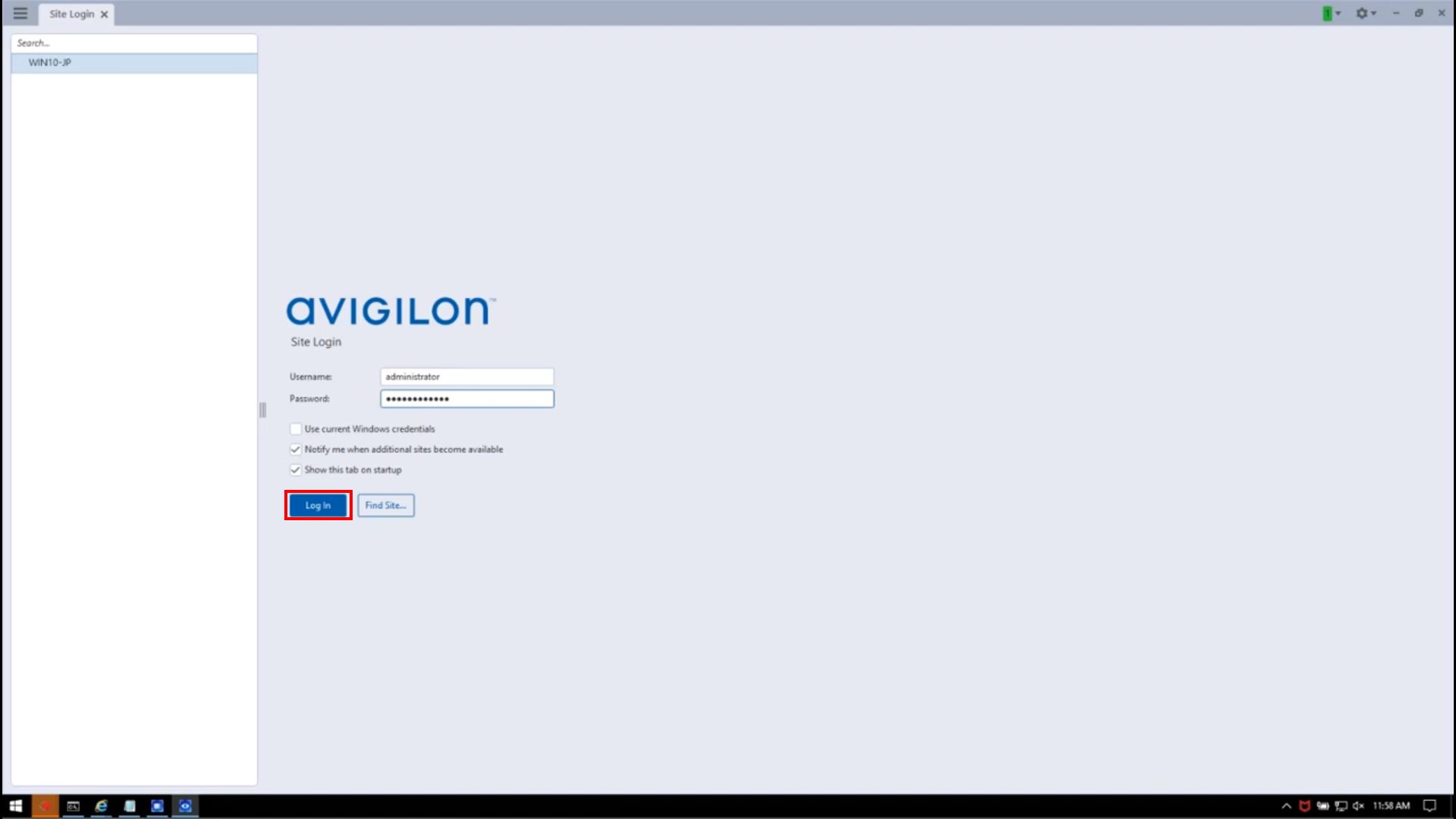The image size is (1456, 819).
Task: Expand hidden icons in the system tray
Action: pos(1287,806)
